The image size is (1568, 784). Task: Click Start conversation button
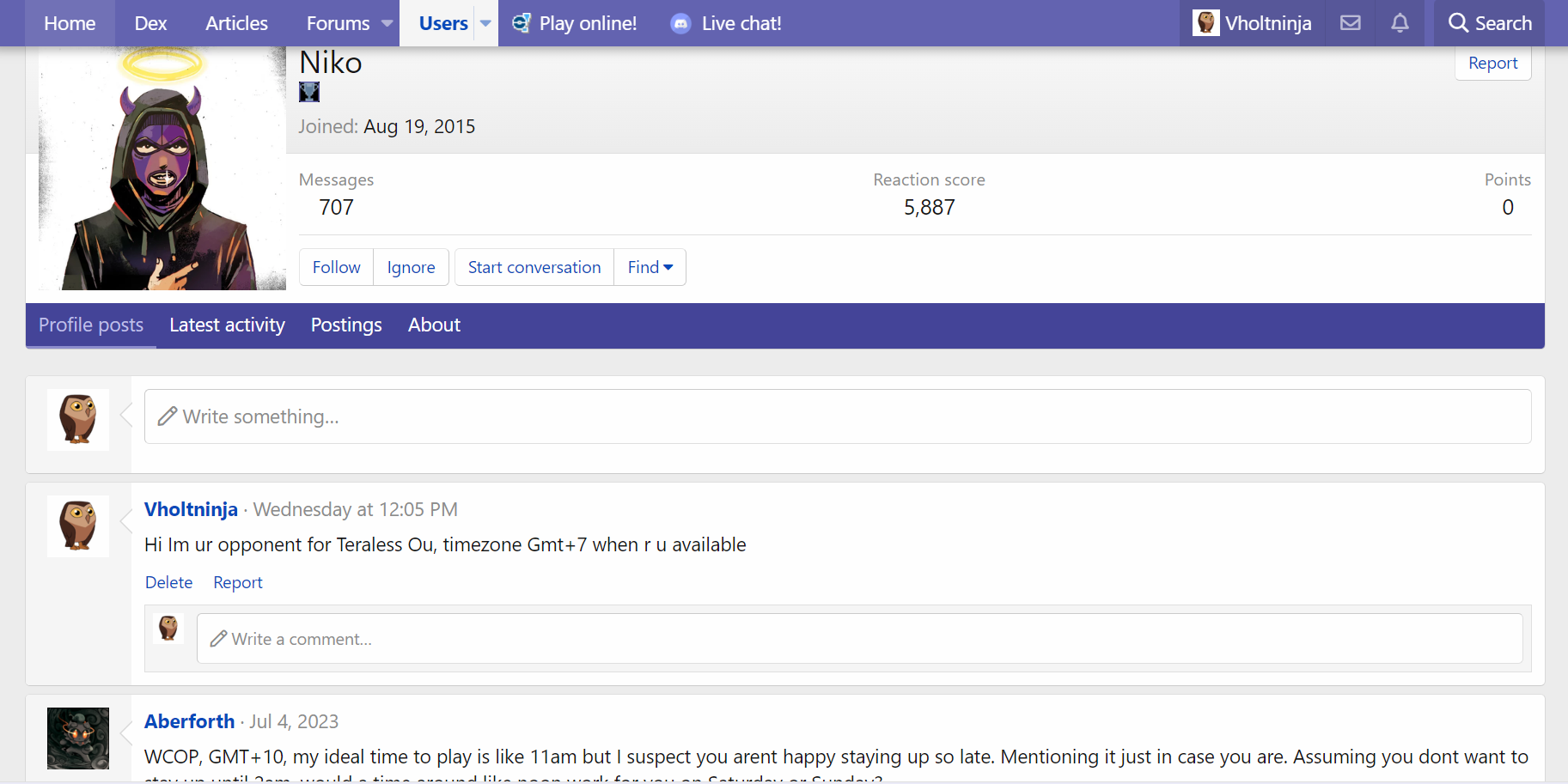coord(534,267)
